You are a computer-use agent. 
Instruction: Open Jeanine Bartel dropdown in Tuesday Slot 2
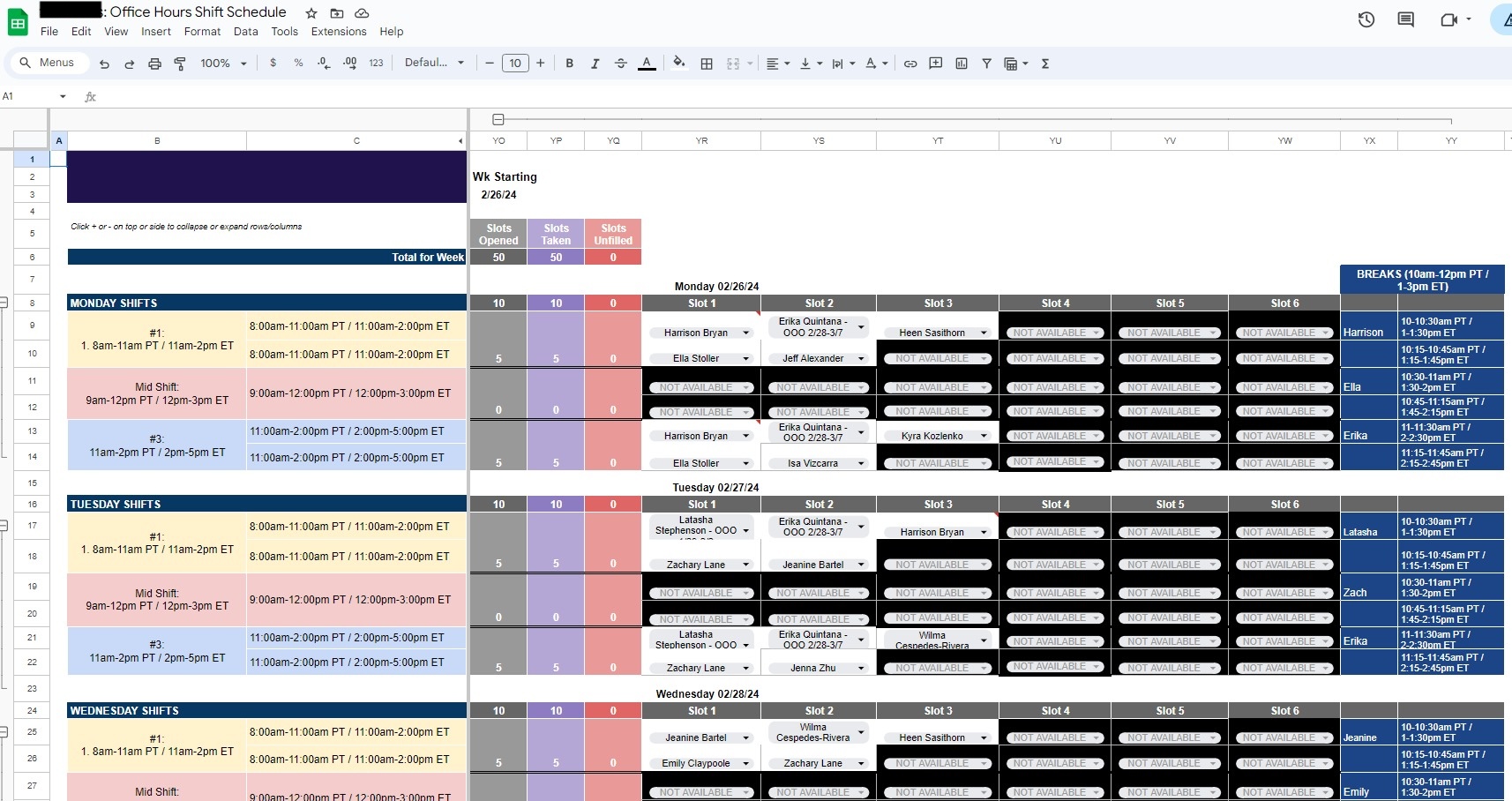coord(862,565)
